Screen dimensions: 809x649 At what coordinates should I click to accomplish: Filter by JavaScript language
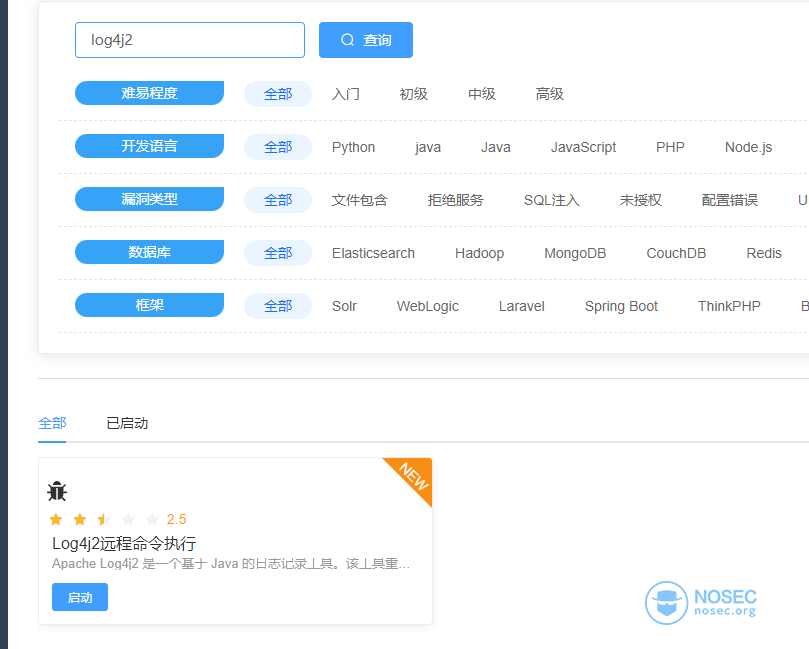click(584, 148)
